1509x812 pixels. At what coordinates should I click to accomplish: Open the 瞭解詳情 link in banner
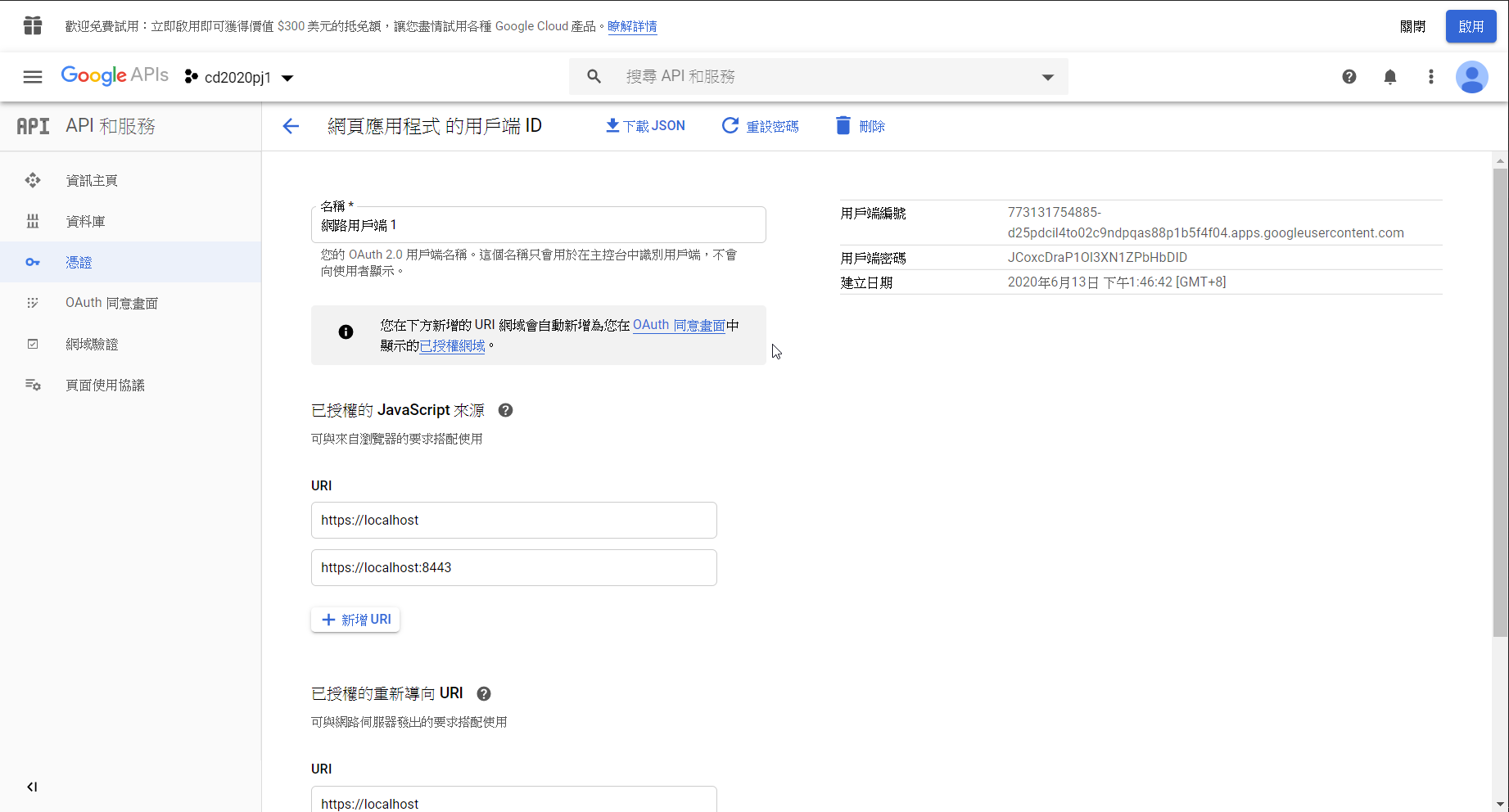coord(632,26)
